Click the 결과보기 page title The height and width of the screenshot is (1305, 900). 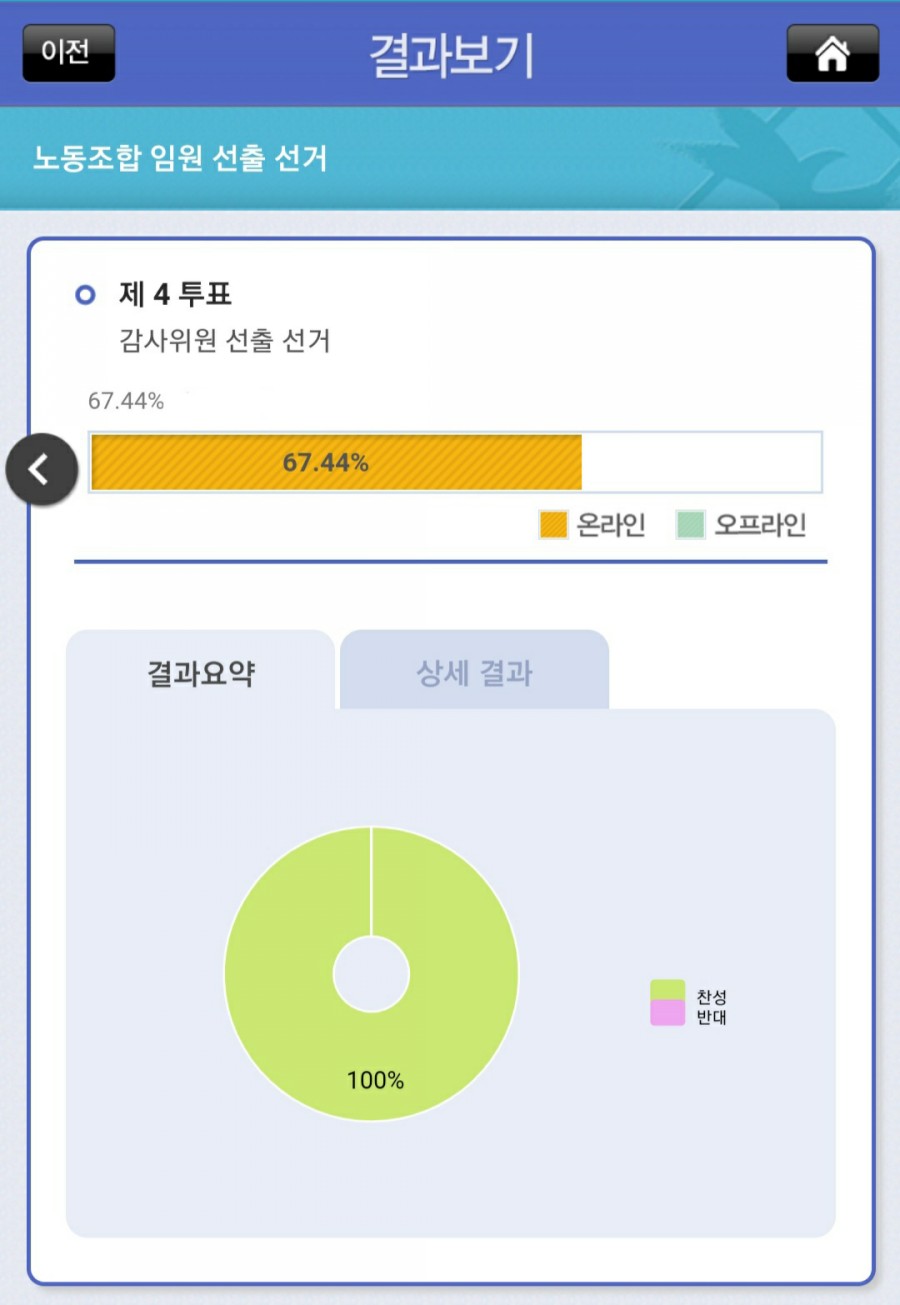pyautogui.click(x=452, y=55)
